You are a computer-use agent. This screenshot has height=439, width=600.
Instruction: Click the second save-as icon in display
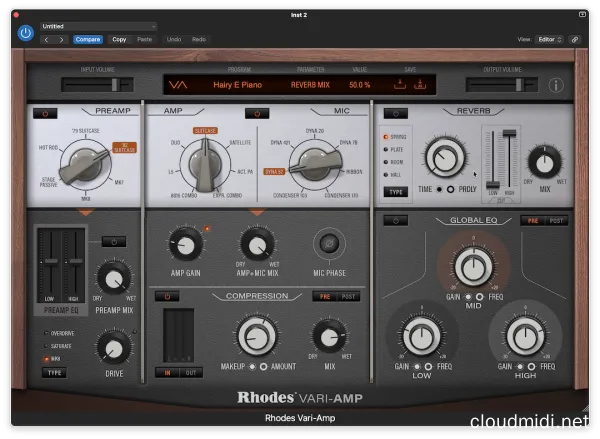[x=420, y=84]
